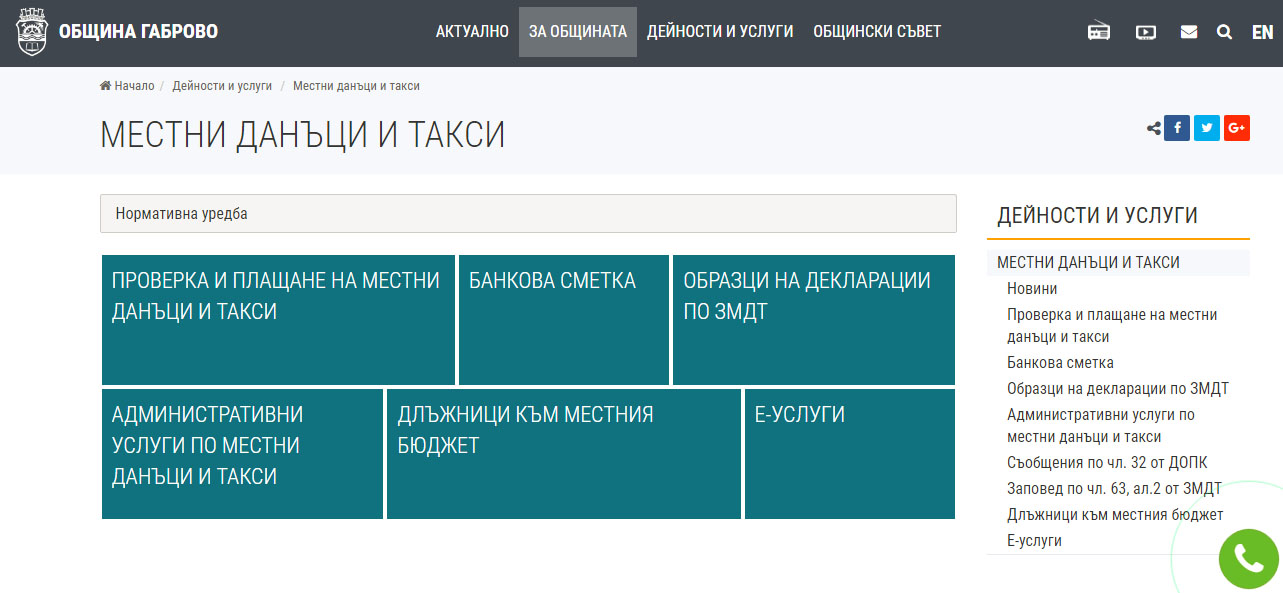Open search with magnifier icon
This screenshot has width=1283, height=593.
coord(1224,32)
